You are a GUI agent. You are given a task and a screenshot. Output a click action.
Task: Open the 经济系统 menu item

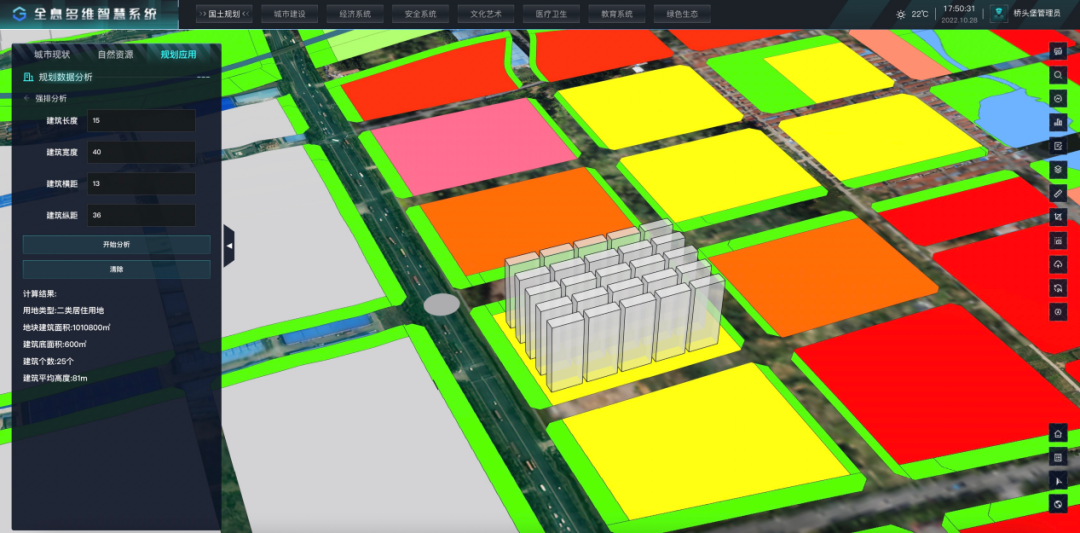[x=354, y=15]
